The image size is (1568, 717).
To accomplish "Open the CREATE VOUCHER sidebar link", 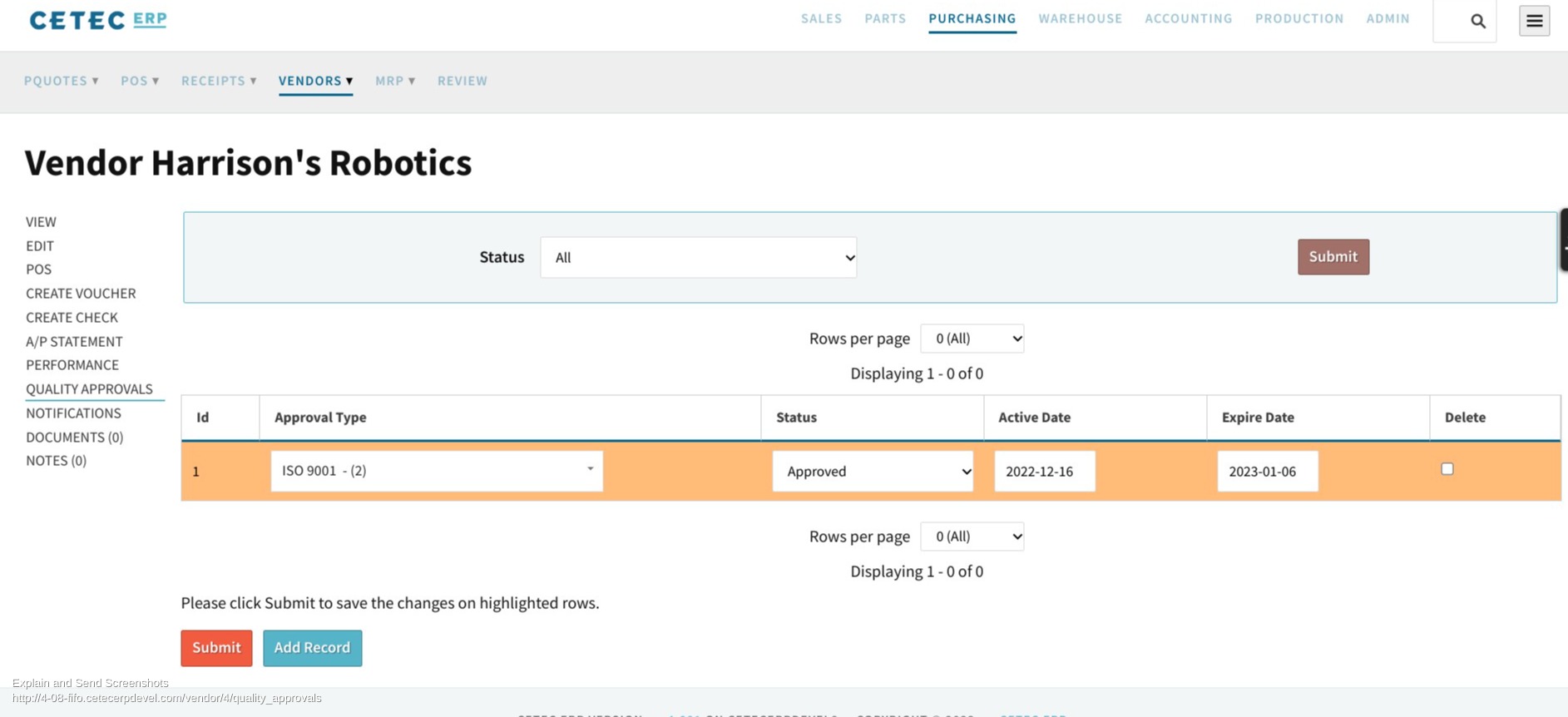I will click(x=81, y=294).
